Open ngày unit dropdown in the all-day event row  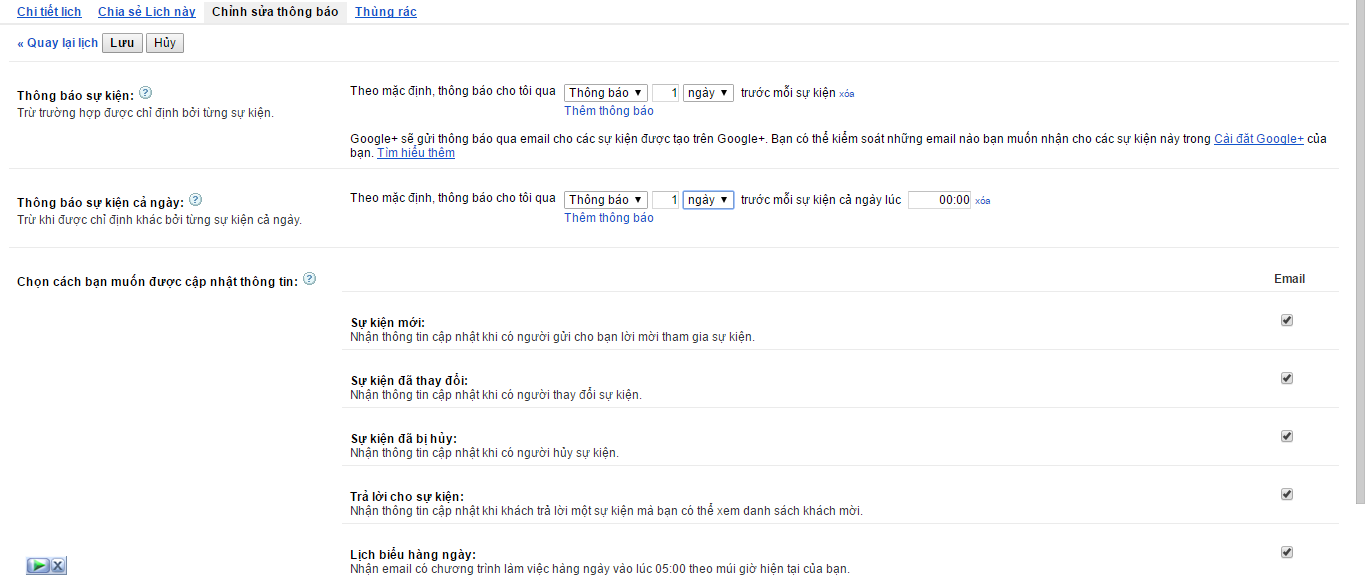[x=708, y=200]
